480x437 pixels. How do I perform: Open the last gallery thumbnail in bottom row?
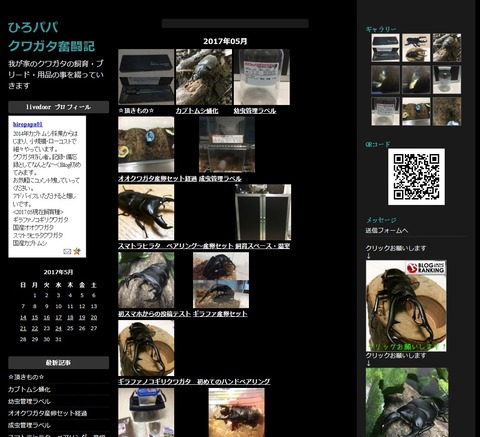tap(447, 112)
